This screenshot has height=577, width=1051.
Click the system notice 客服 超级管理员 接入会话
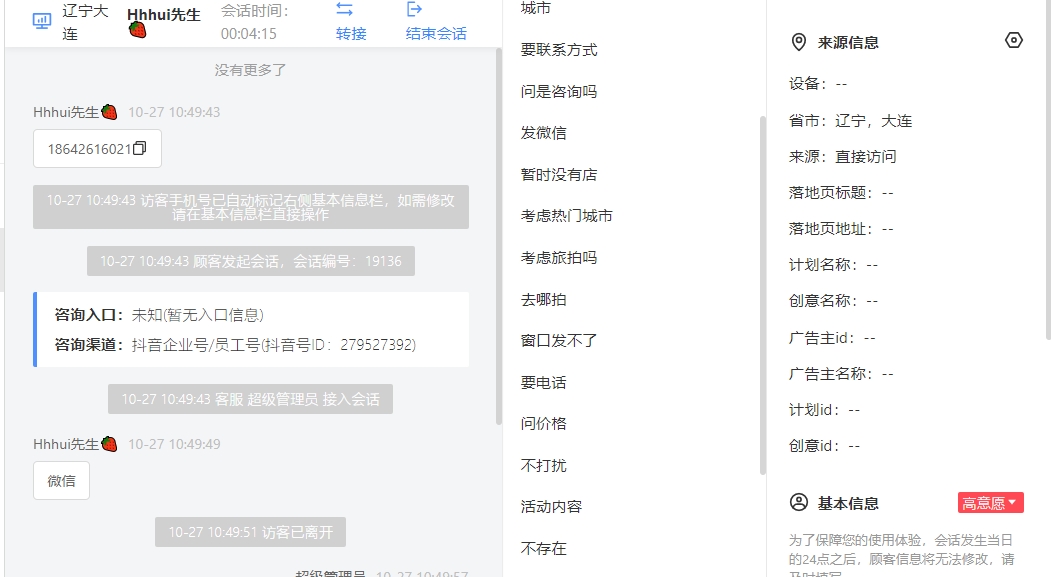point(250,399)
